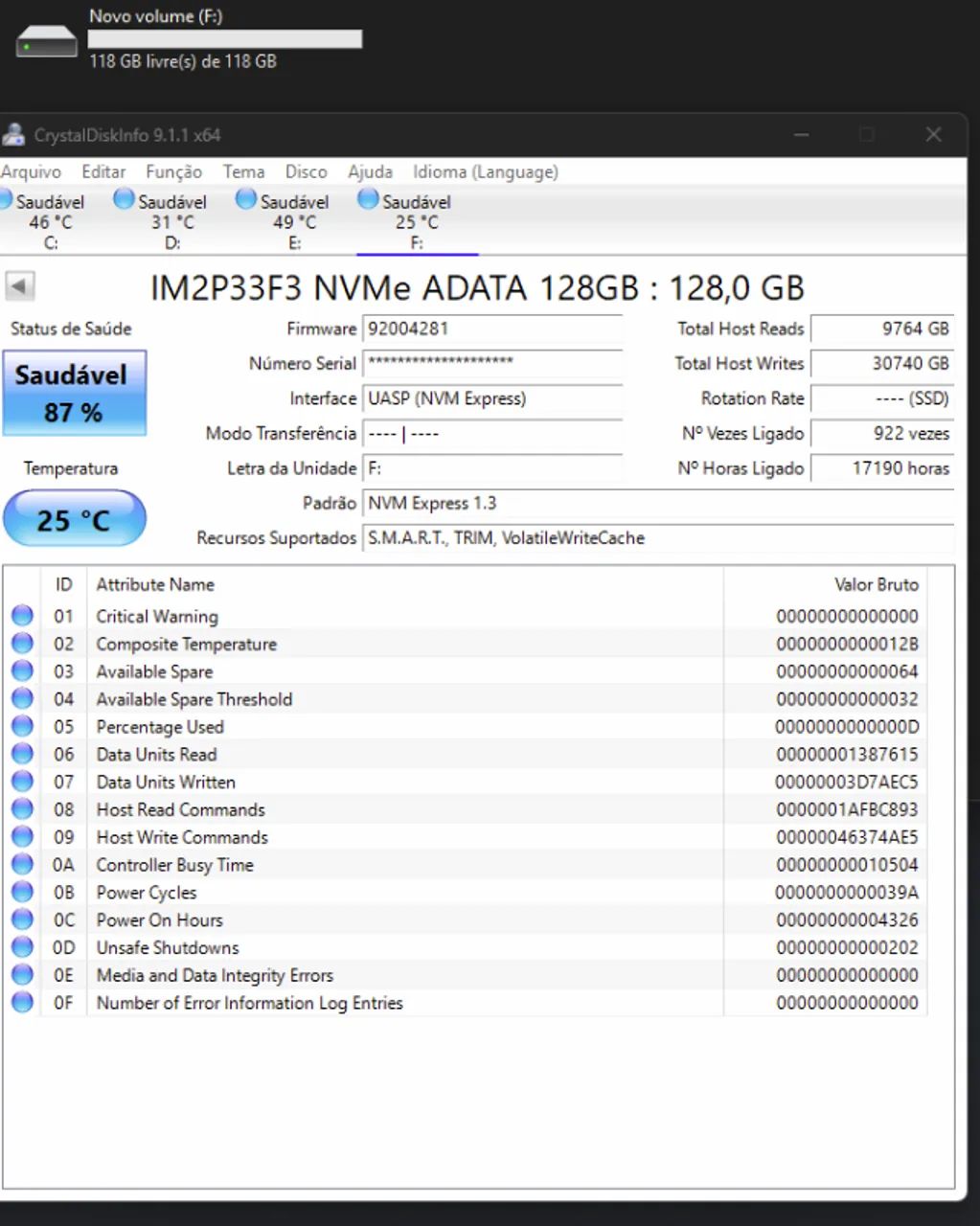Click the status icon for Percentage Used
The height and width of the screenshot is (1226, 980).
[x=22, y=727]
